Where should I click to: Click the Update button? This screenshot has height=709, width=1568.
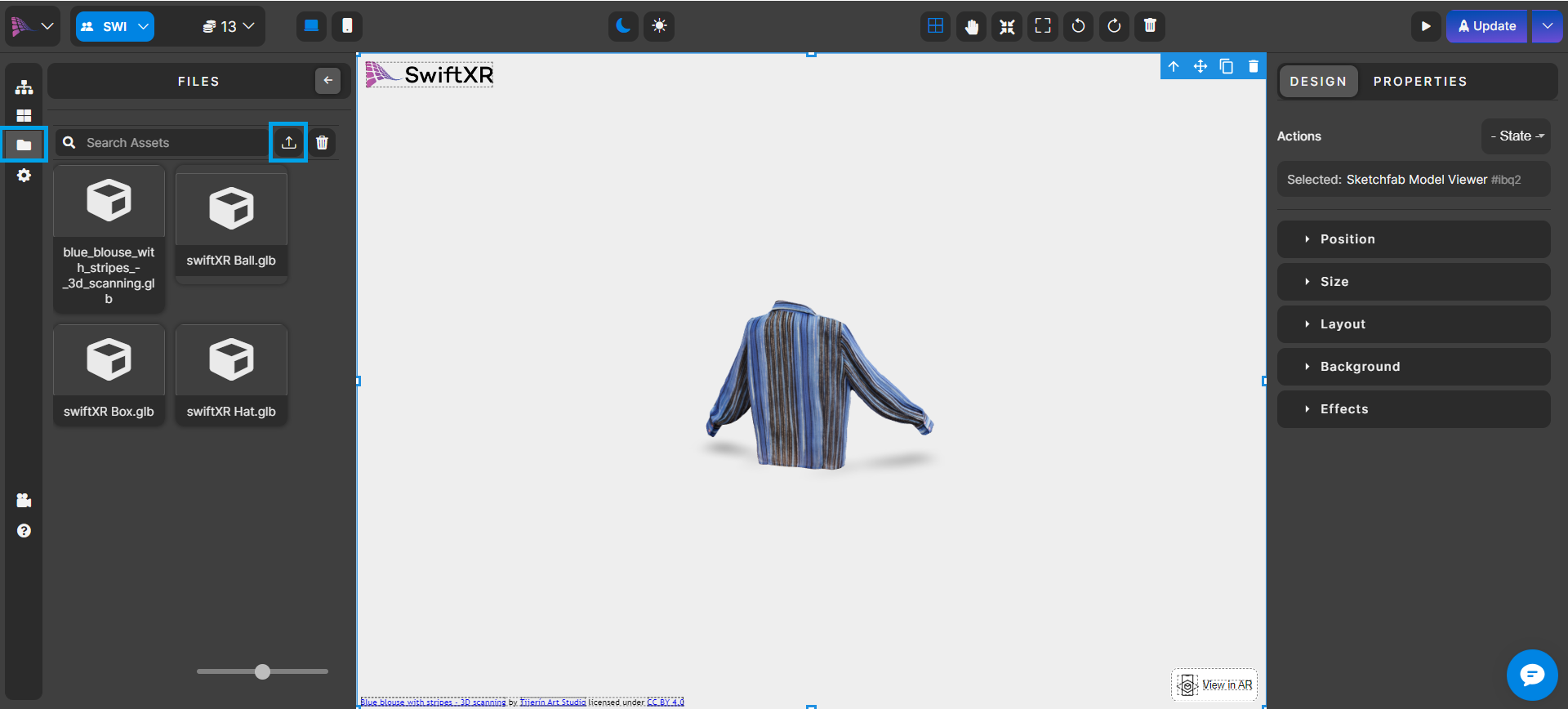(1486, 26)
